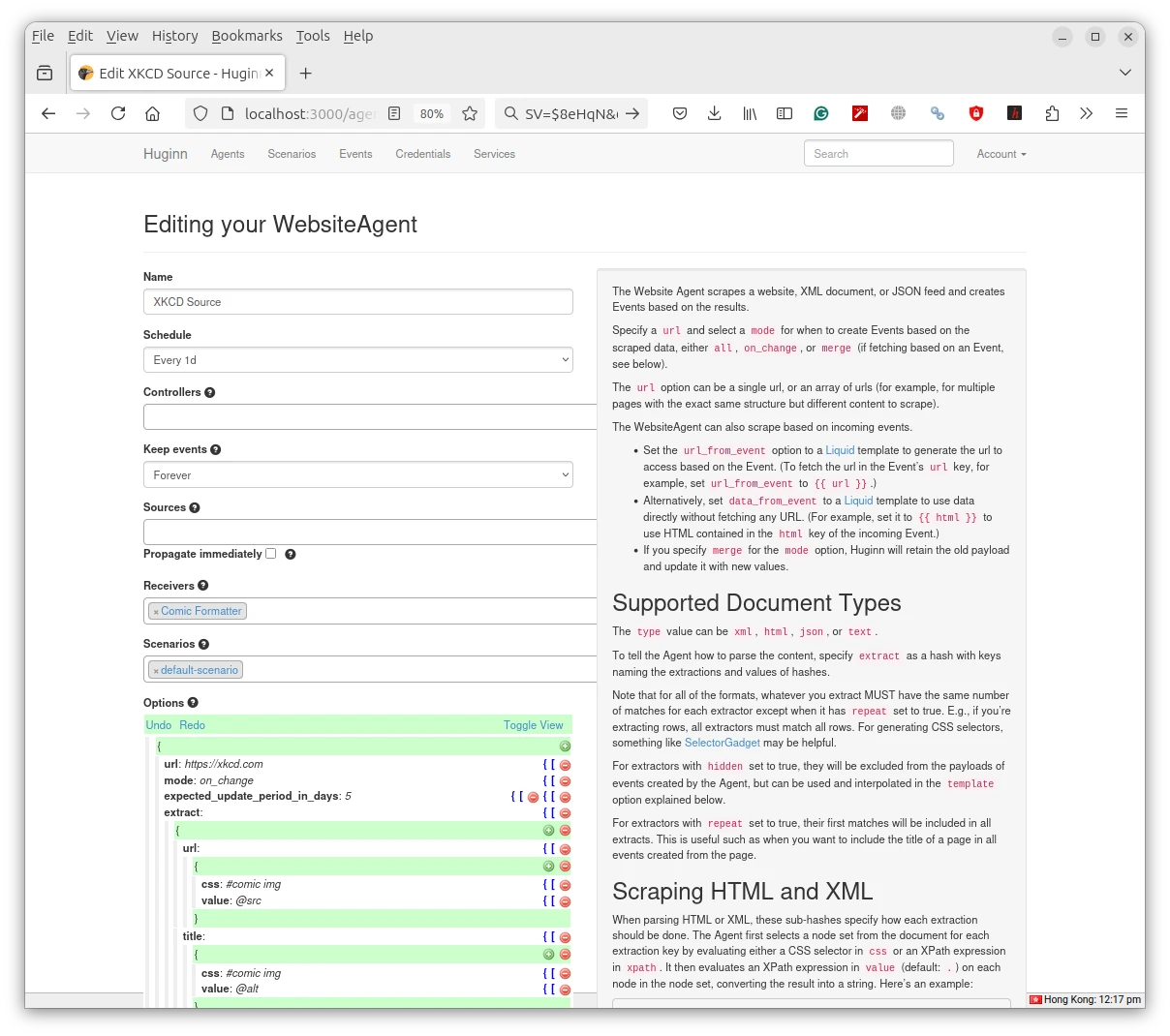Open the Grammarly extension
1170x1036 pixels.
pyautogui.click(x=821, y=113)
